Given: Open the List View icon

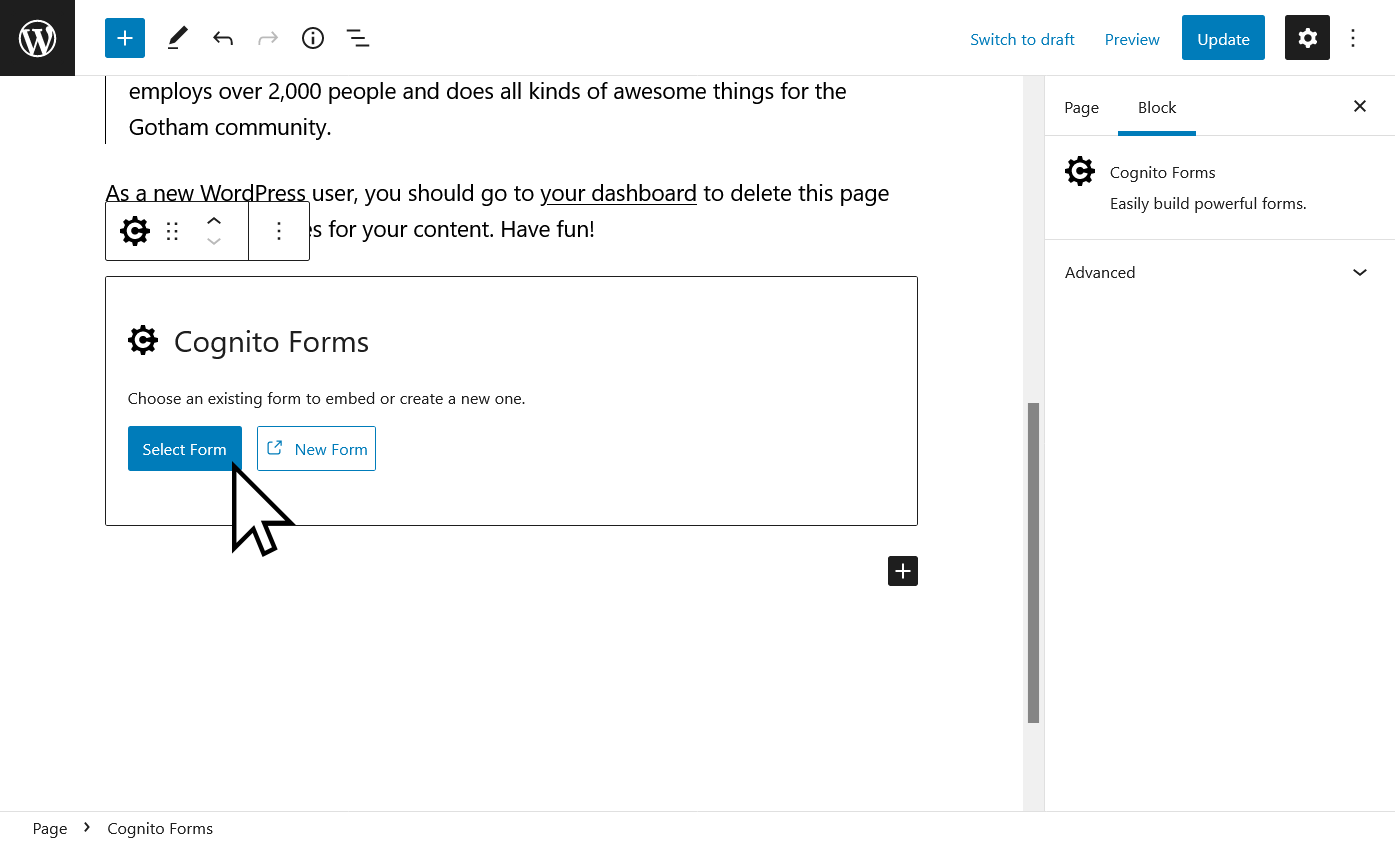Looking at the screenshot, I should click(x=357, y=38).
